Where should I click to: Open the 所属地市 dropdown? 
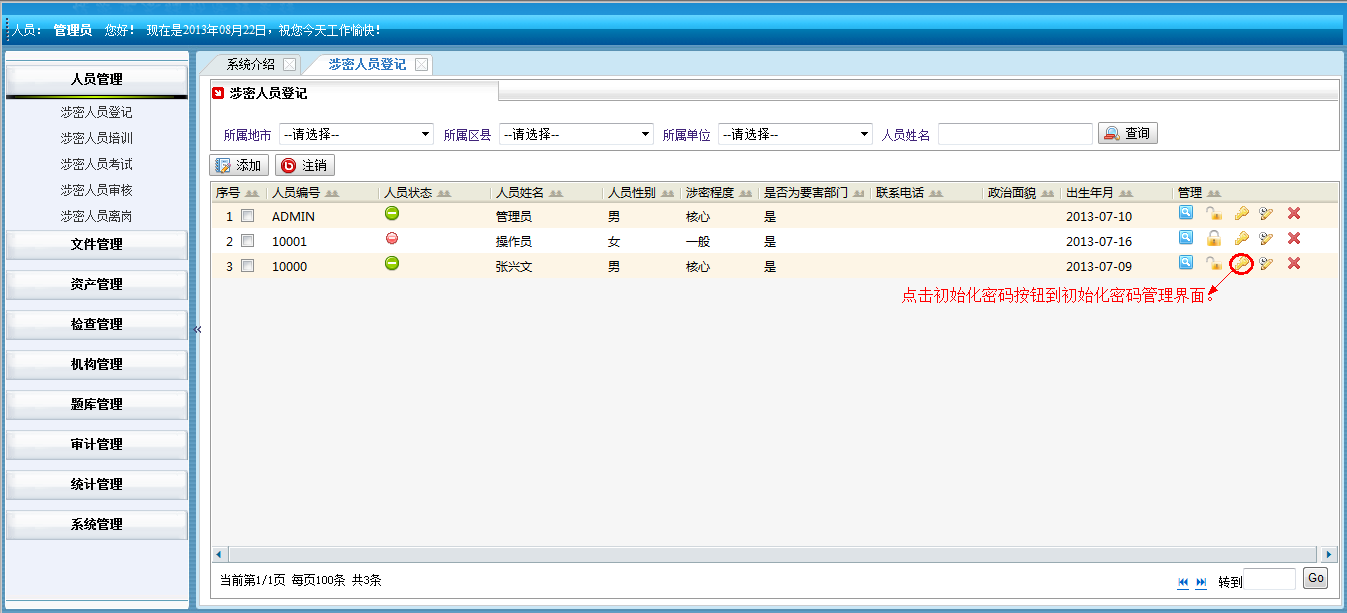tap(356, 134)
